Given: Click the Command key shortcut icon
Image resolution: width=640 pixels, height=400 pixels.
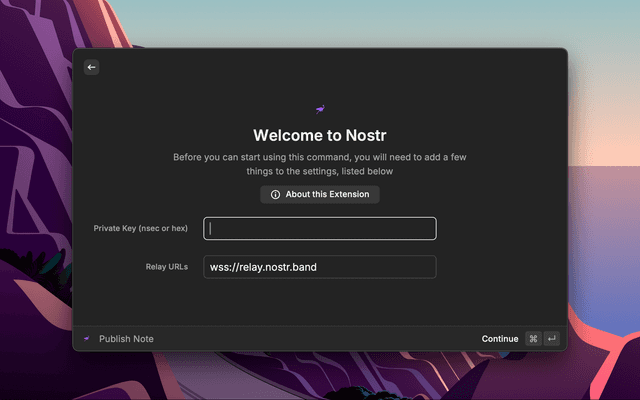Looking at the screenshot, I should (x=533, y=339).
